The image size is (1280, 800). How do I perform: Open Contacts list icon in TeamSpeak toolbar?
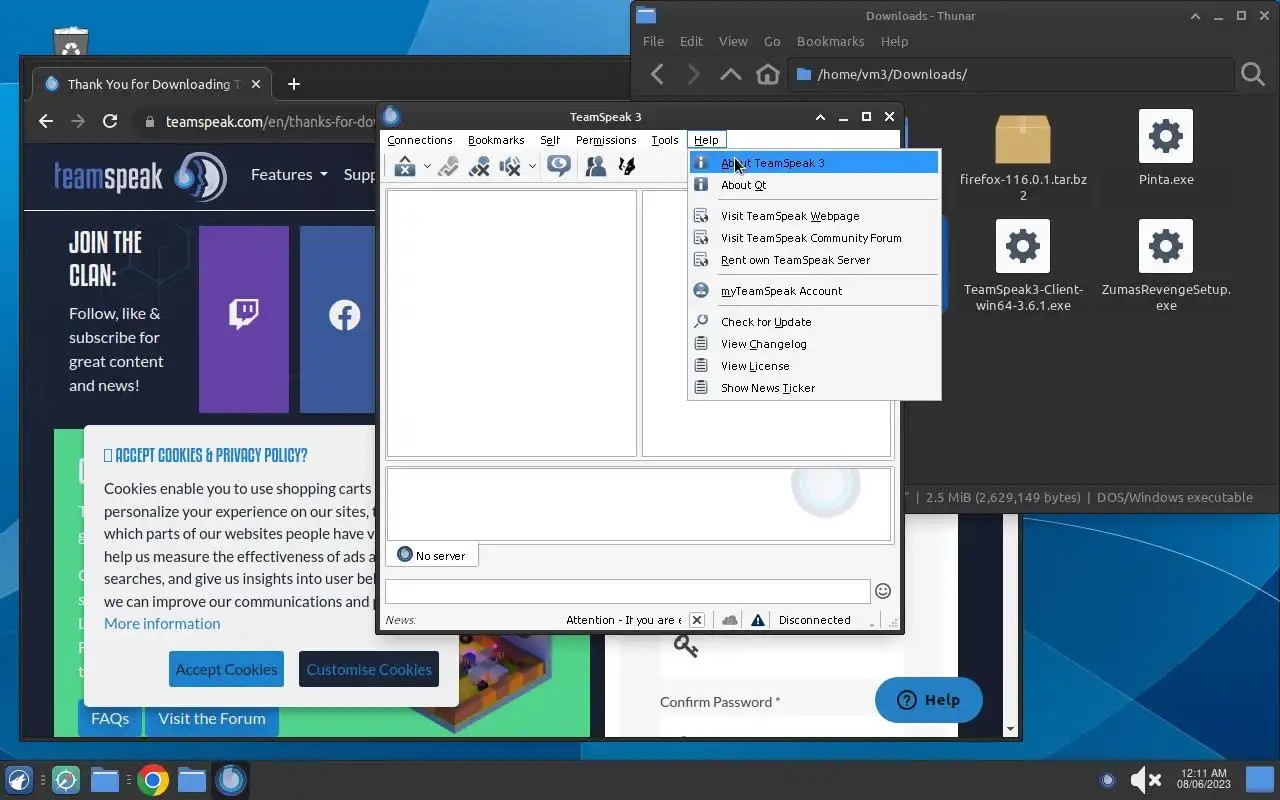596,167
